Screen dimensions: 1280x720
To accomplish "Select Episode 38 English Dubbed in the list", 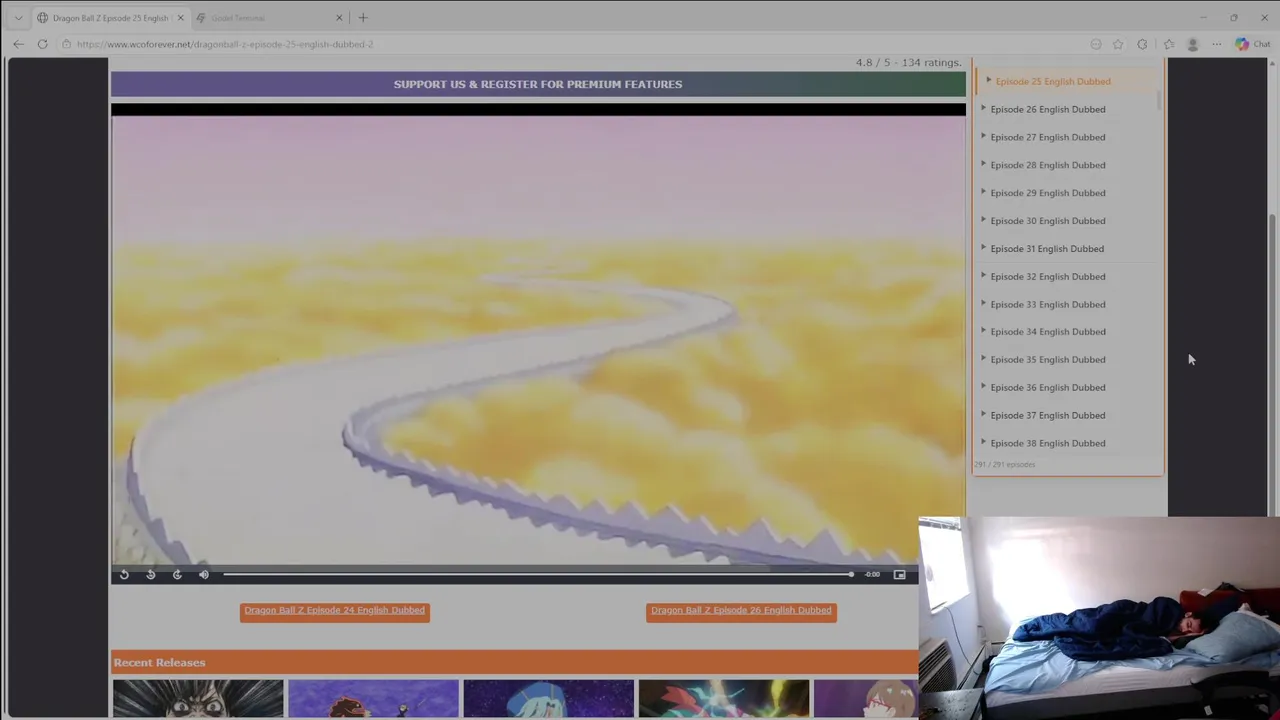I will point(1047,443).
